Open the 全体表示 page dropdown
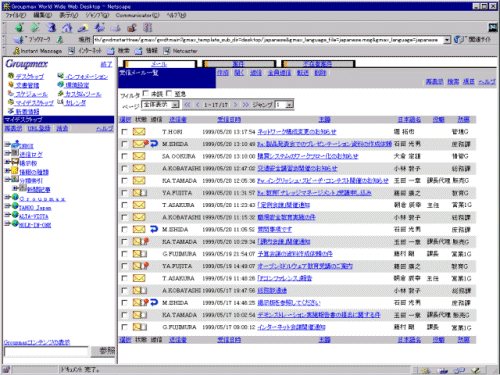 (x=160, y=105)
